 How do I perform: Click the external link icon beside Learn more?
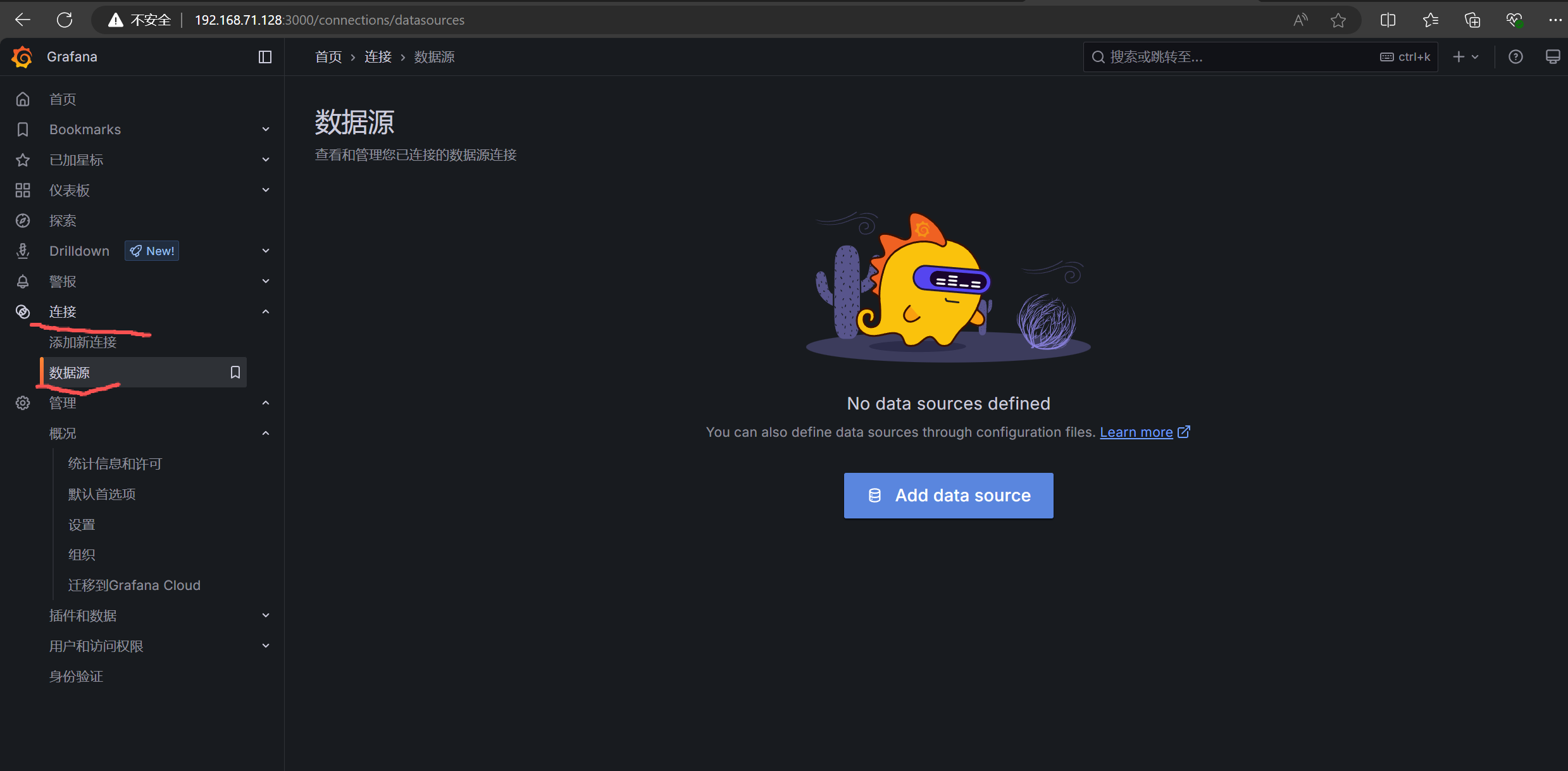pyautogui.click(x=1184, y=432)
